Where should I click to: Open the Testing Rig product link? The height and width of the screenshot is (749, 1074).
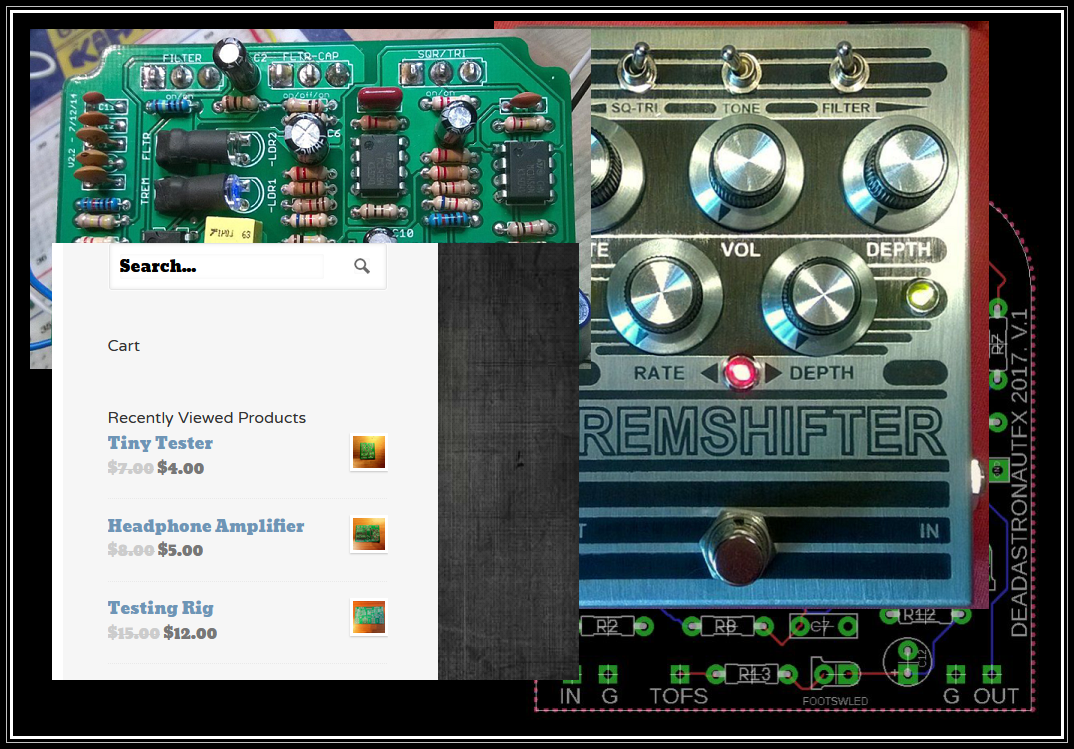click(160, 608)
